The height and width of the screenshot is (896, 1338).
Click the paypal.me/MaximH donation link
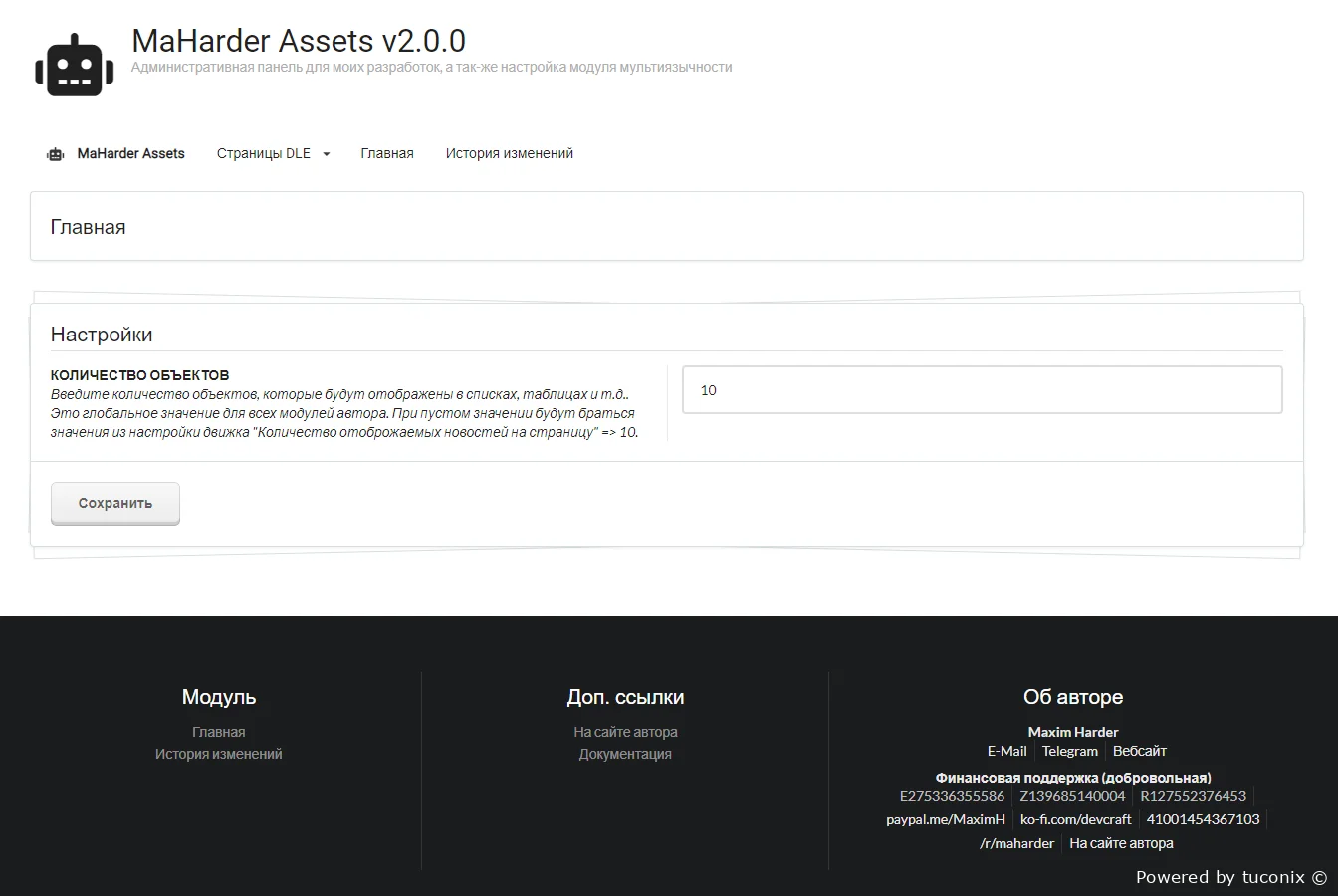945,820
